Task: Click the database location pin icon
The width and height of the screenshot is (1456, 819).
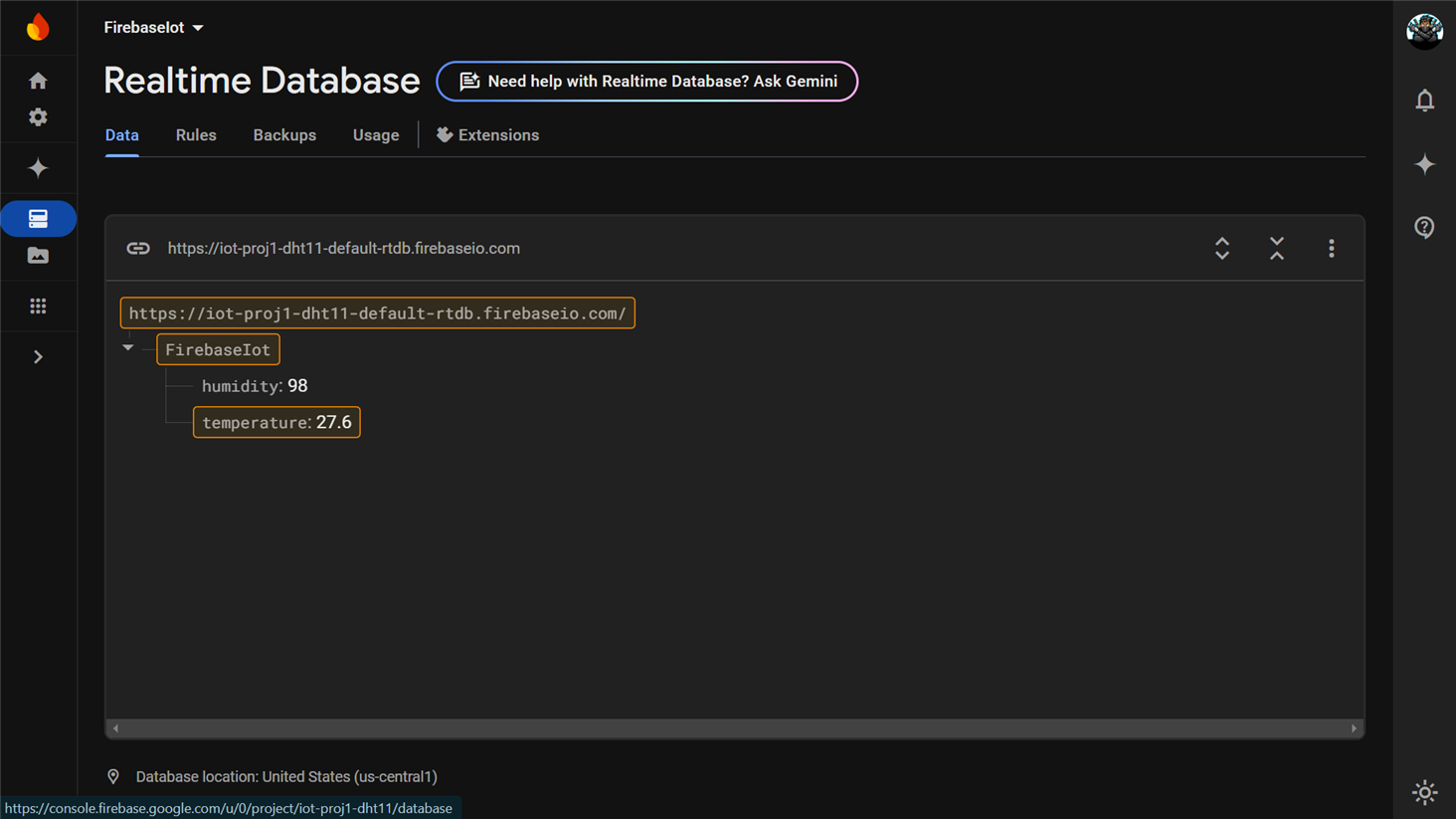Action: (x=113, y=777)
